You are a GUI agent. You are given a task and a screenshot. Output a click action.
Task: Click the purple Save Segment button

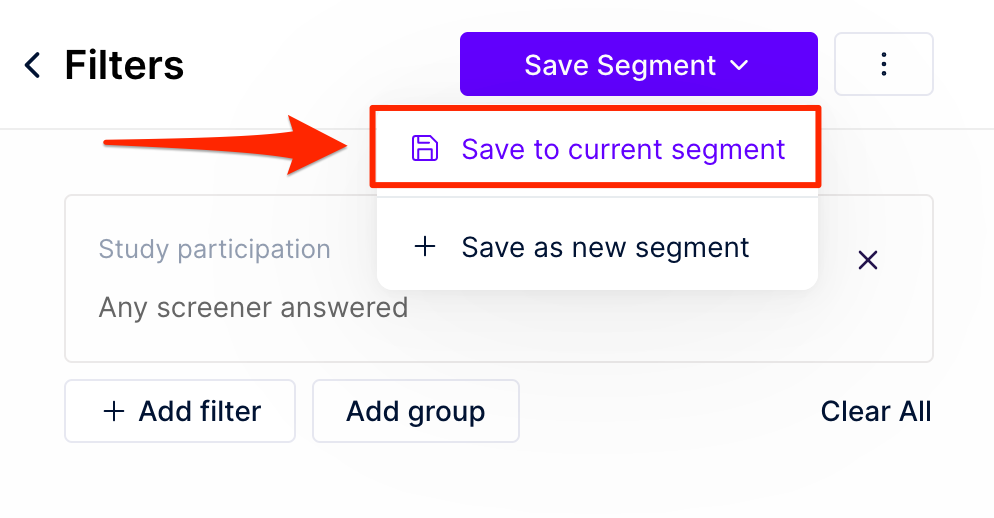click(x=638, y=64)
